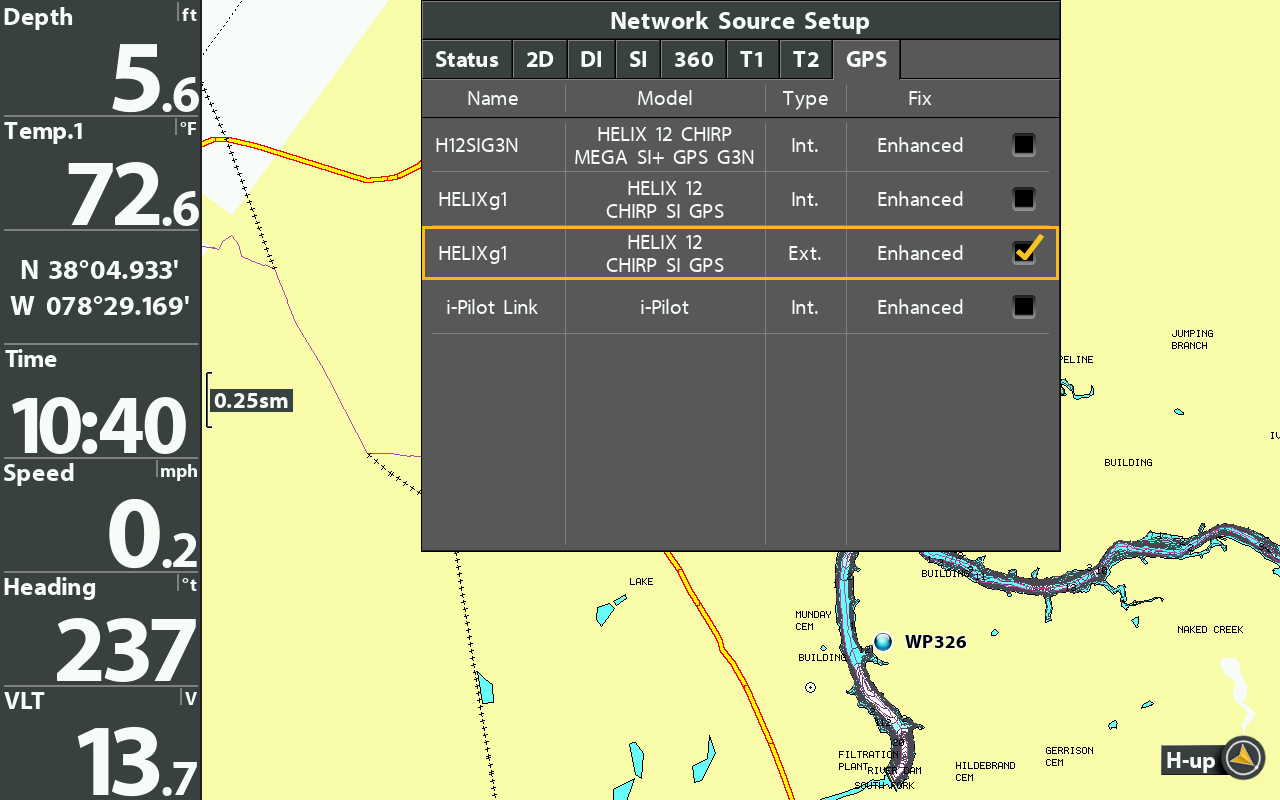The height and width of the screenshot is (800, 1280).
Task: Uncheck the HELIXg1 Ext. GPS source checkbox
Action: (1025, 251)
